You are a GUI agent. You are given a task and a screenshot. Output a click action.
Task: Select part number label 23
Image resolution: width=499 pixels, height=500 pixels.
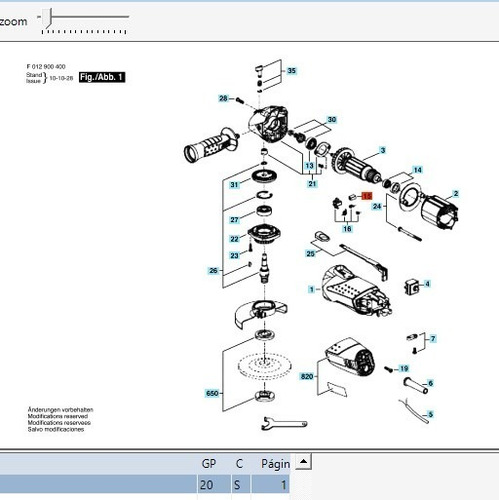tap(234, 255)
